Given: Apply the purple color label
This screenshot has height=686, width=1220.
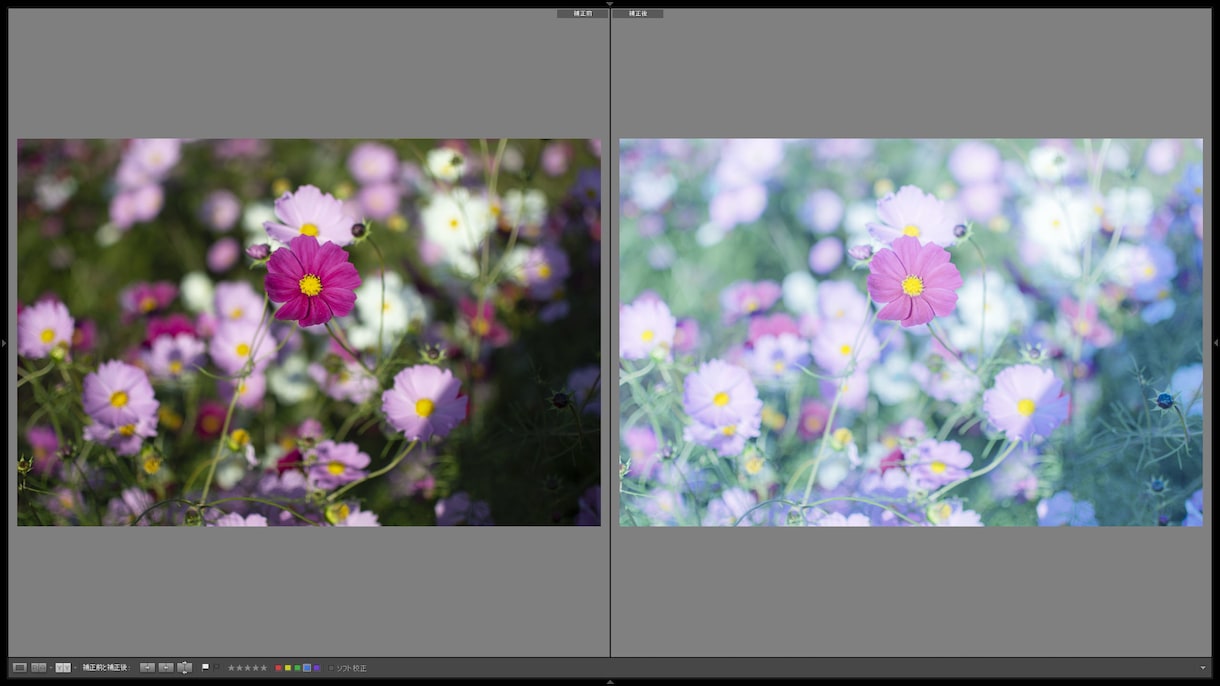Looking at the screenshot, I should click(316, 668).
